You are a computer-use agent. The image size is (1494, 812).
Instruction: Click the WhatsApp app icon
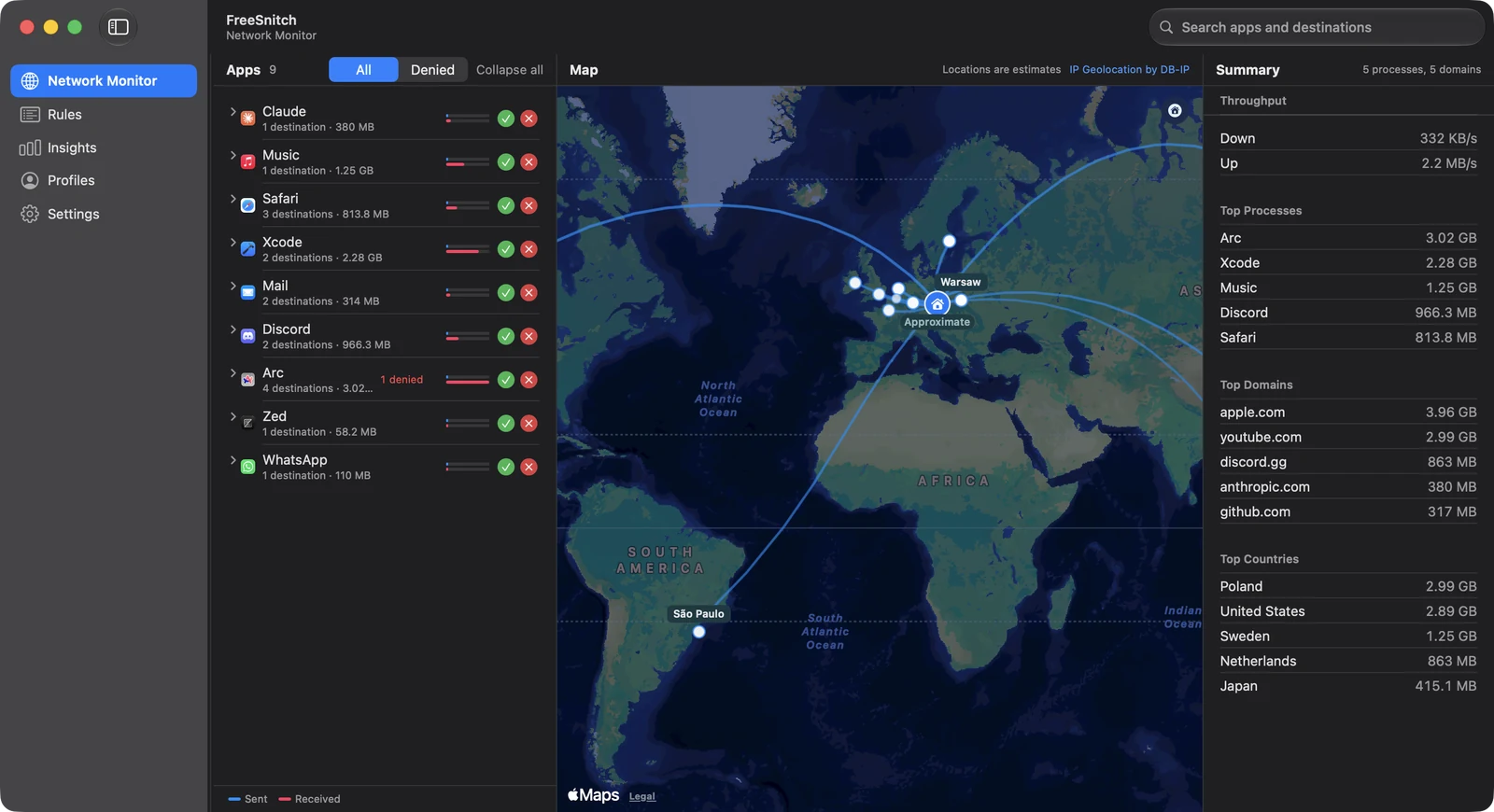point(247,467)
